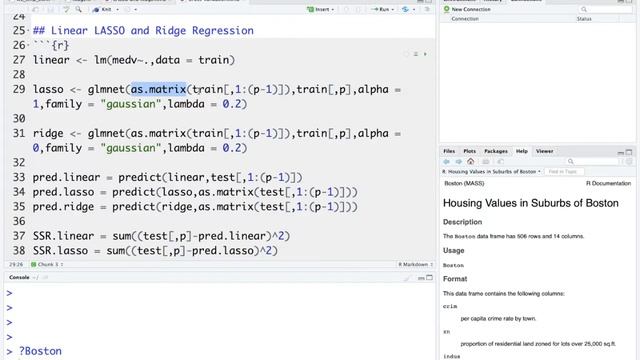Open the Chunk 3 navigator dropdown
Viewport: 640px width, 360px height.
47,264
